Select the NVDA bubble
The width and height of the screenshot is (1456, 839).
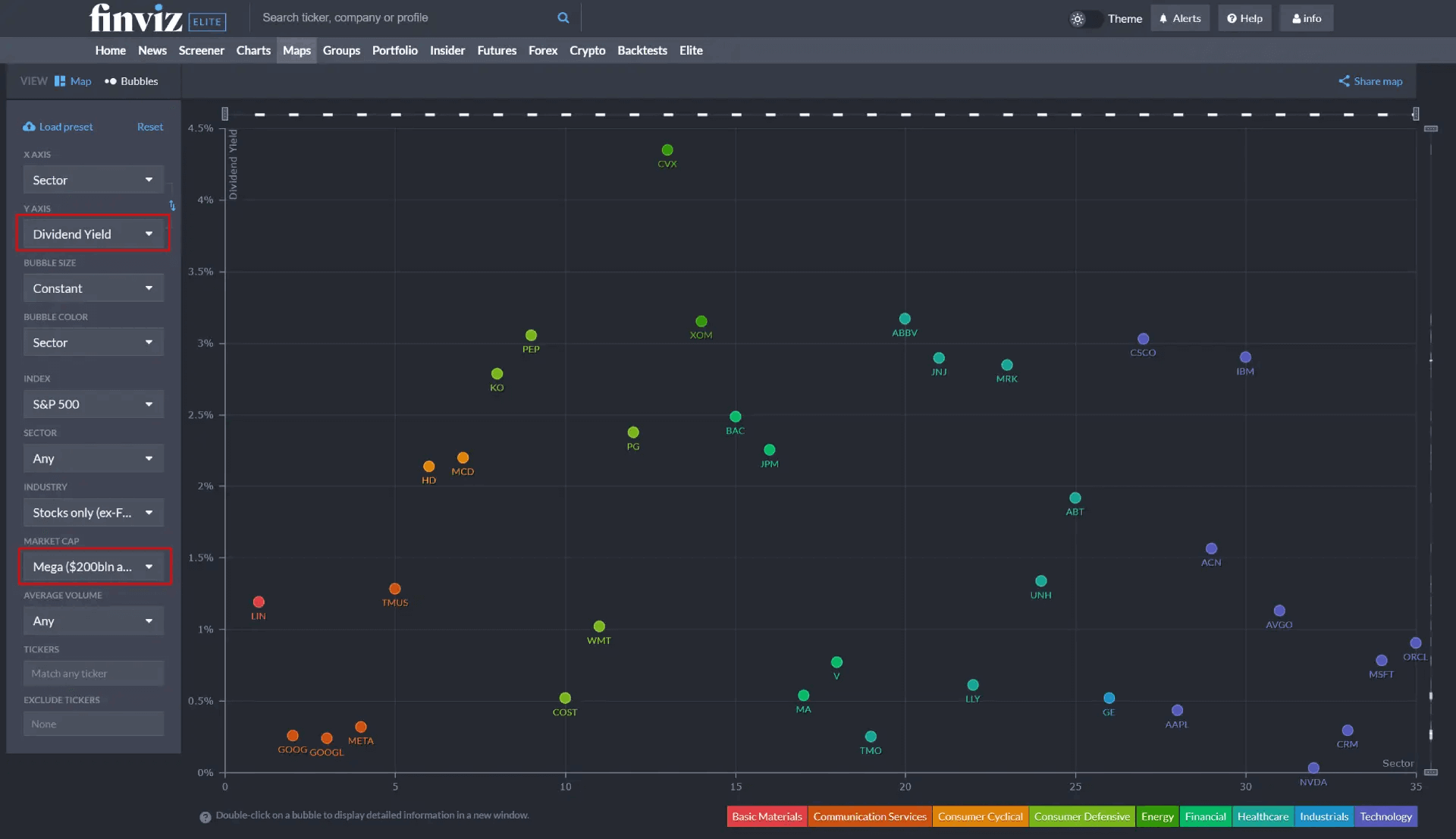point(1313,768)
